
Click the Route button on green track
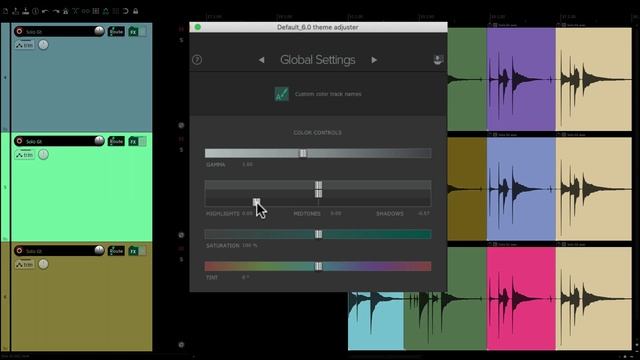point(116,141)
